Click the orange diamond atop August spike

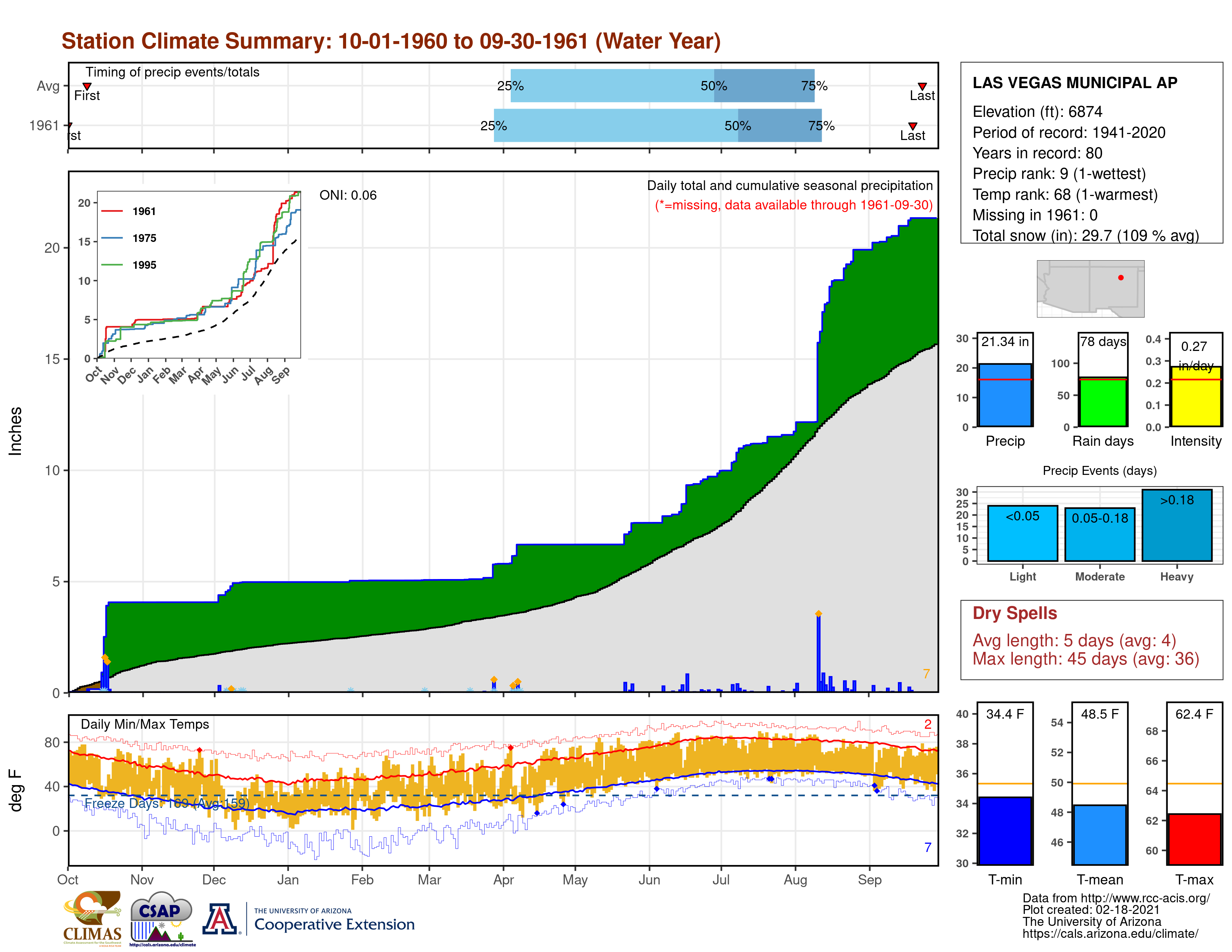818,614
